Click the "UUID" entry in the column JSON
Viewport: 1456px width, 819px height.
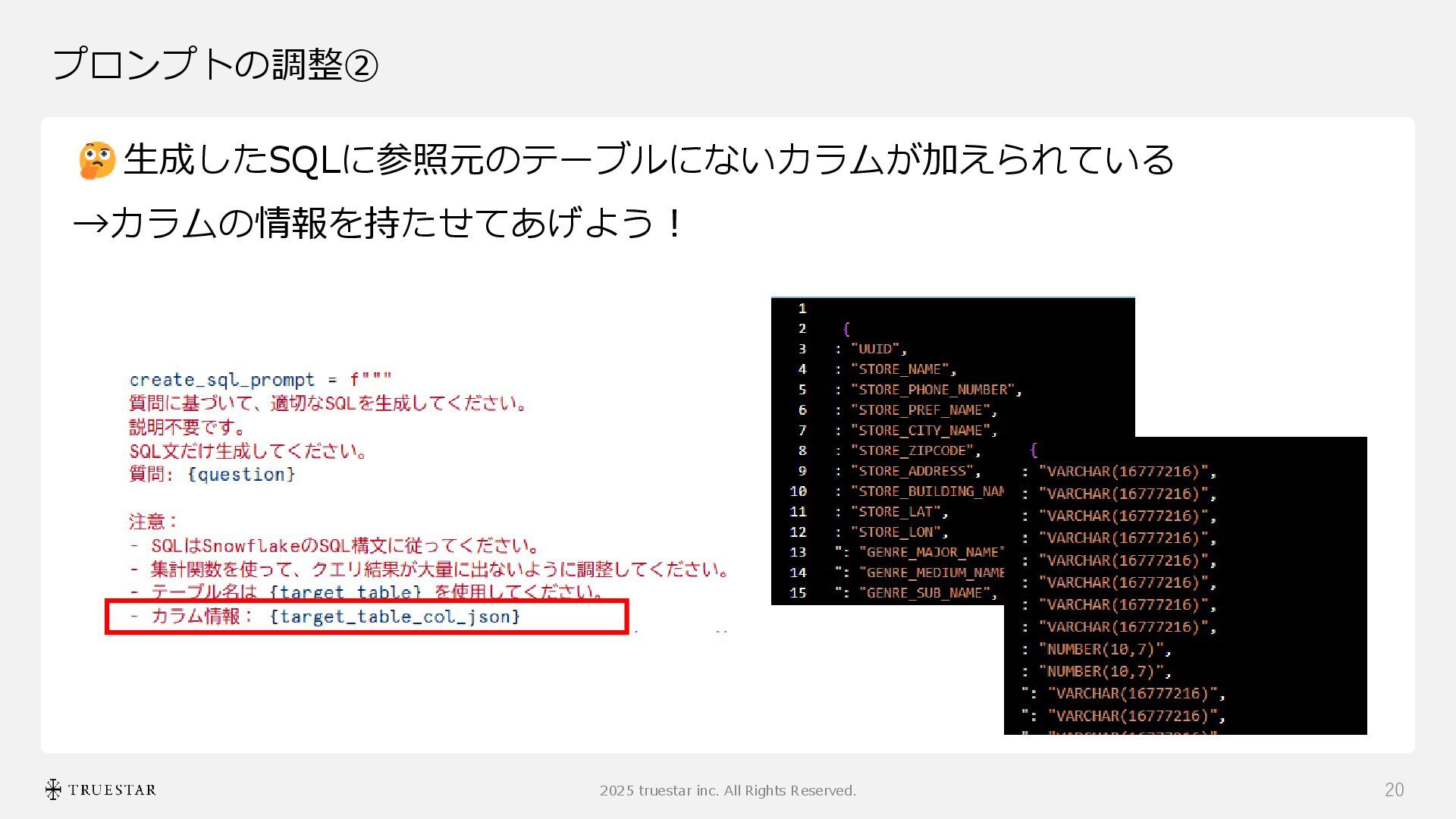point(880,349)
